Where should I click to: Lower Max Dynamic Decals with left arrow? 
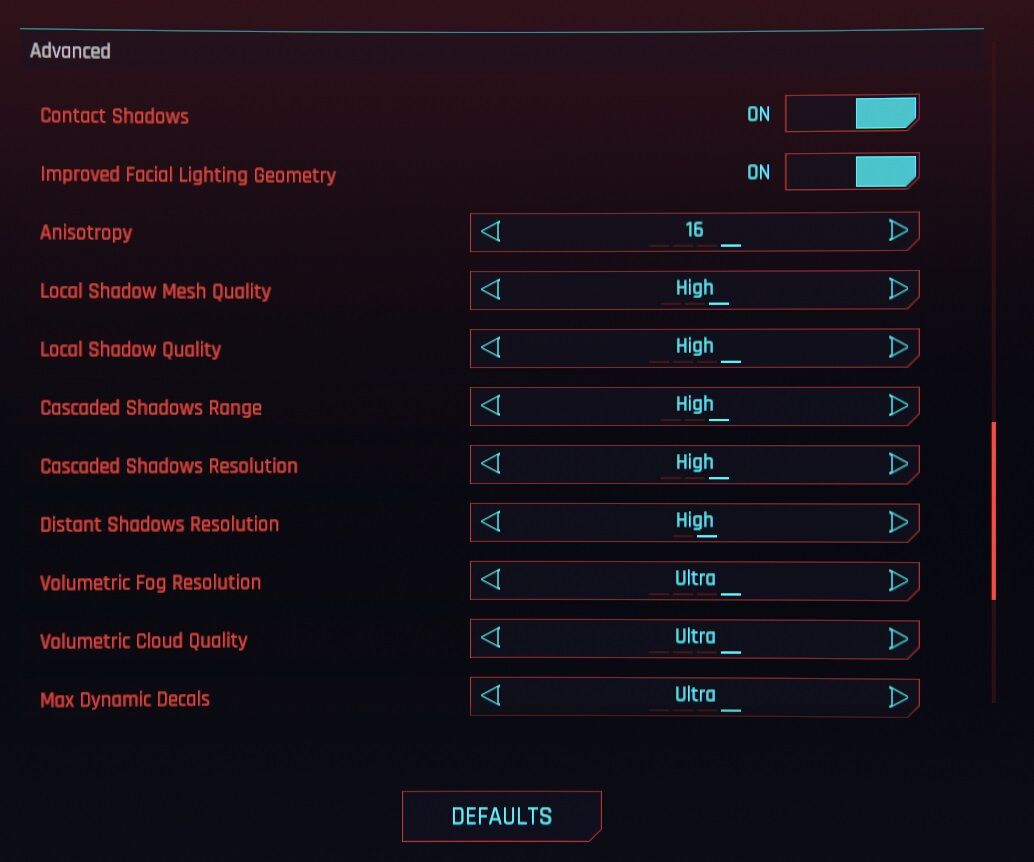[491, 696]
